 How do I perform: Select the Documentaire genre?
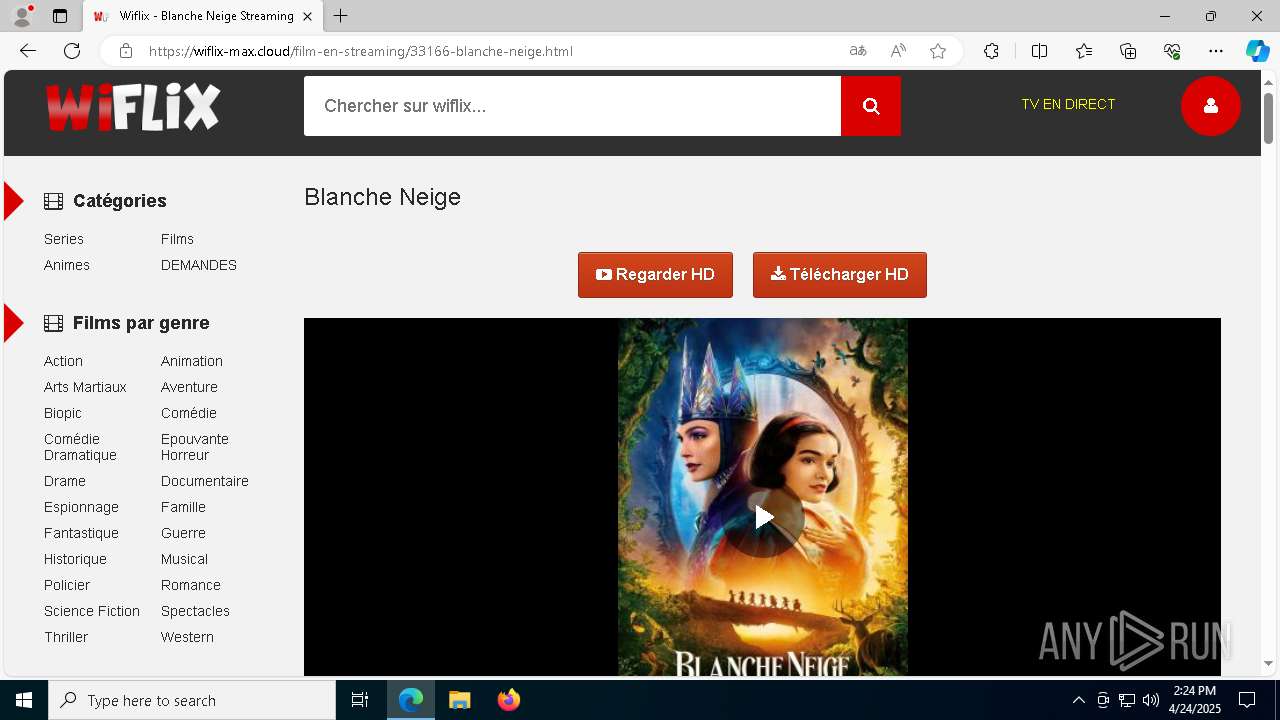pos(205,481)
